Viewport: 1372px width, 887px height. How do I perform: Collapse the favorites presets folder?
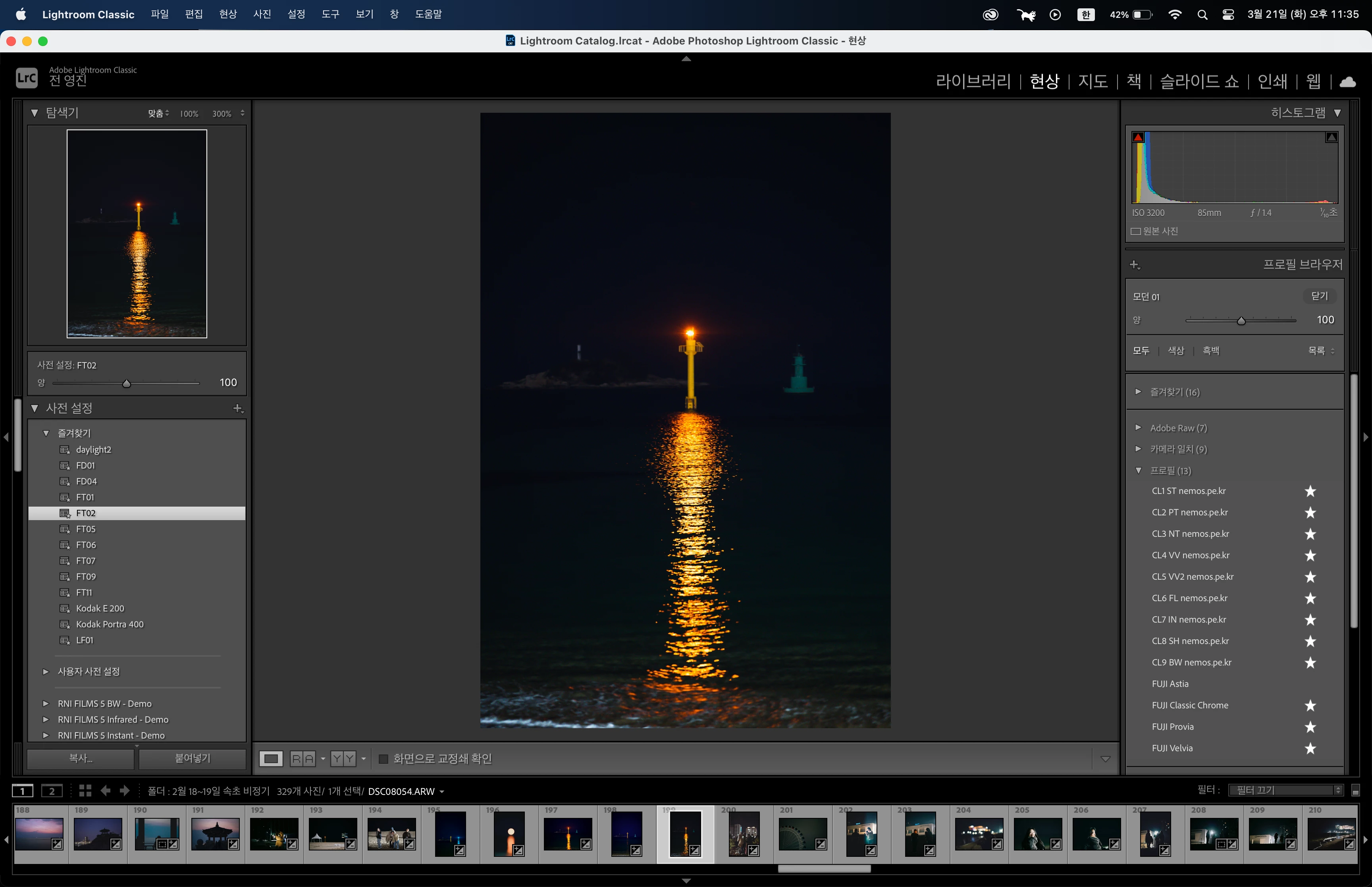point(46,433)
